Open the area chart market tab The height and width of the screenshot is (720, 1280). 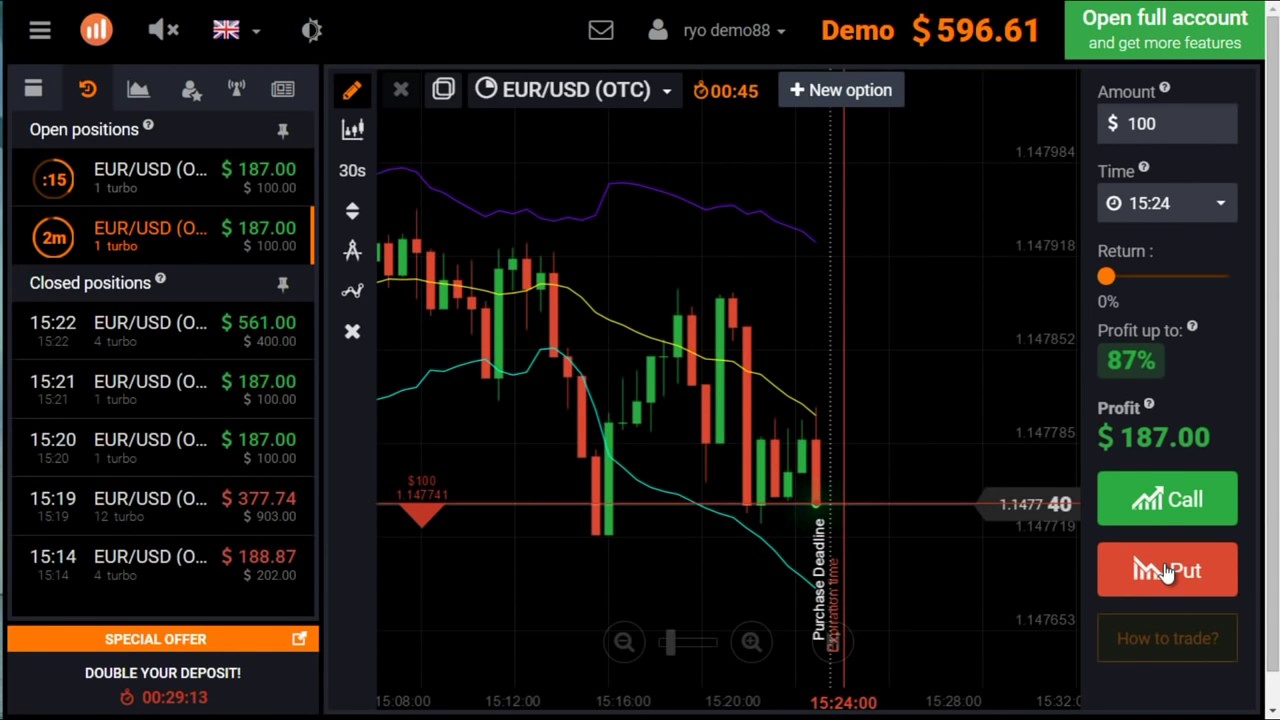click(138, 89)
